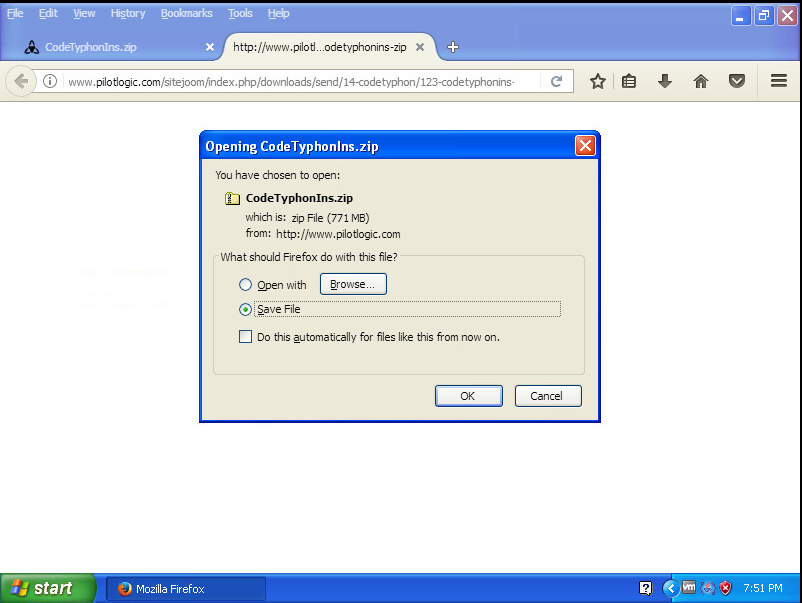Select the 'Open with' radio option
This screenshot has height=603, width=802.
point(246,285)
